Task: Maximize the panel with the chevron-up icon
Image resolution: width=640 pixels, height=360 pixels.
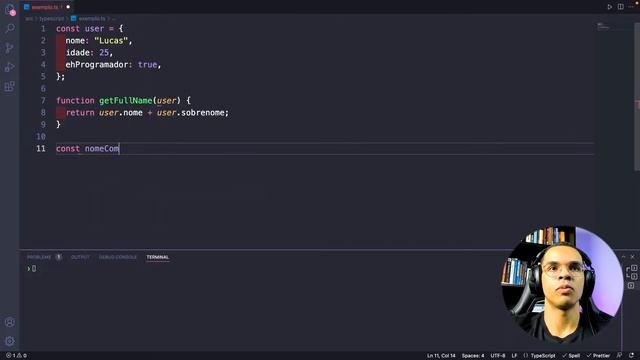Action: click(623, 257)
